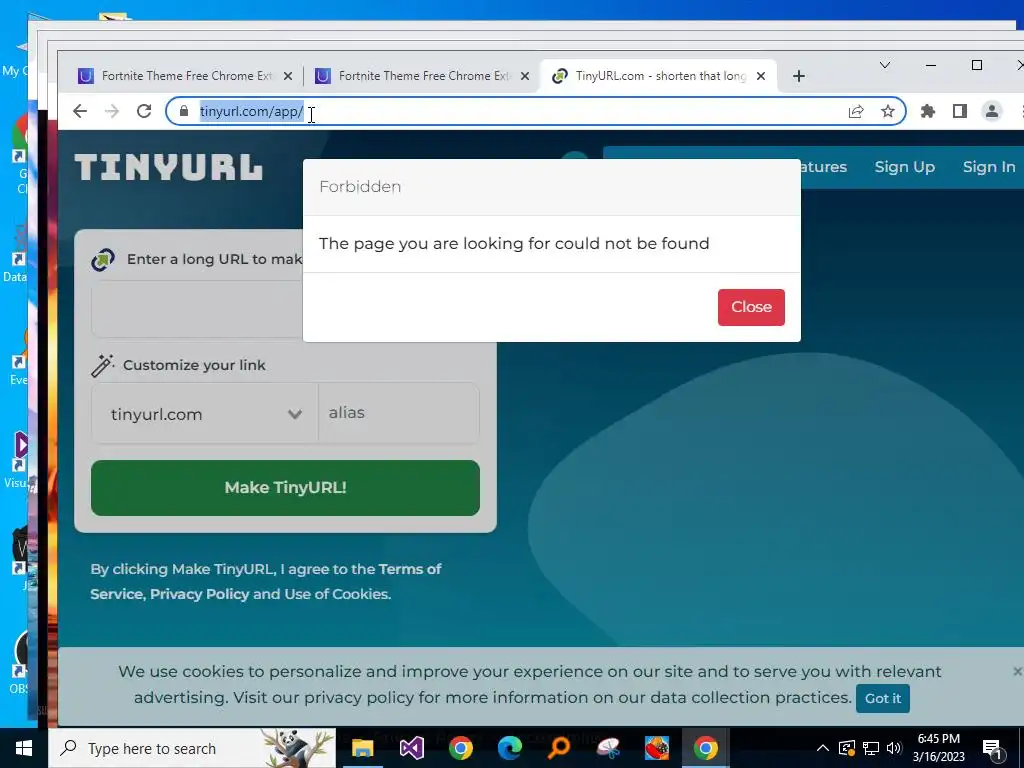Open the 6:45 PM clock and date
This screenshot has width=1024, height=768.
click(x=938, y=748)
